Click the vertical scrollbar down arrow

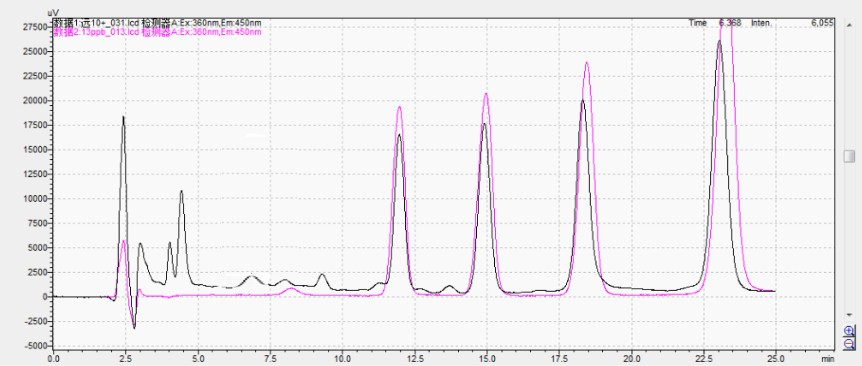850,315
